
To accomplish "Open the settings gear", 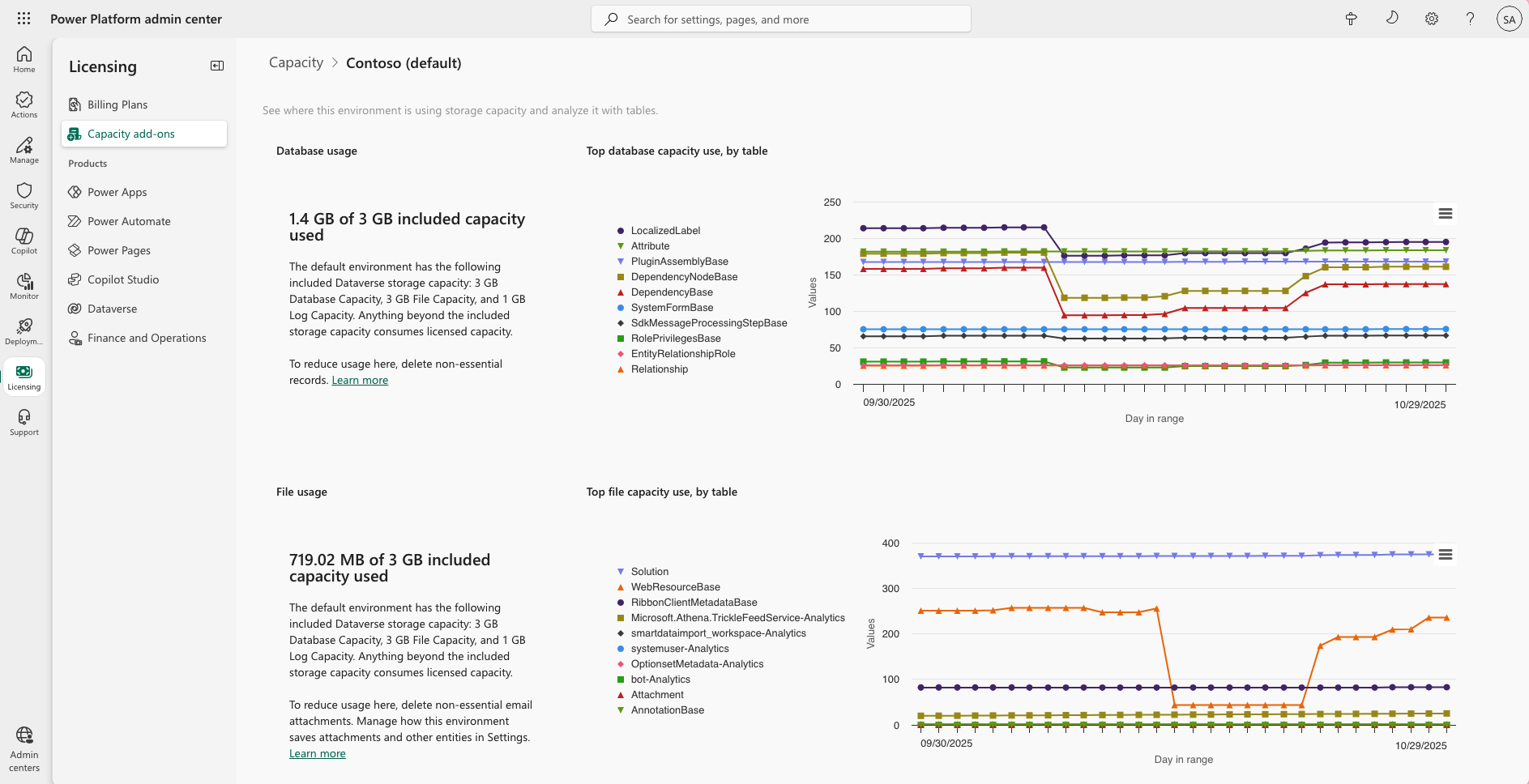I will point(1431,18).
